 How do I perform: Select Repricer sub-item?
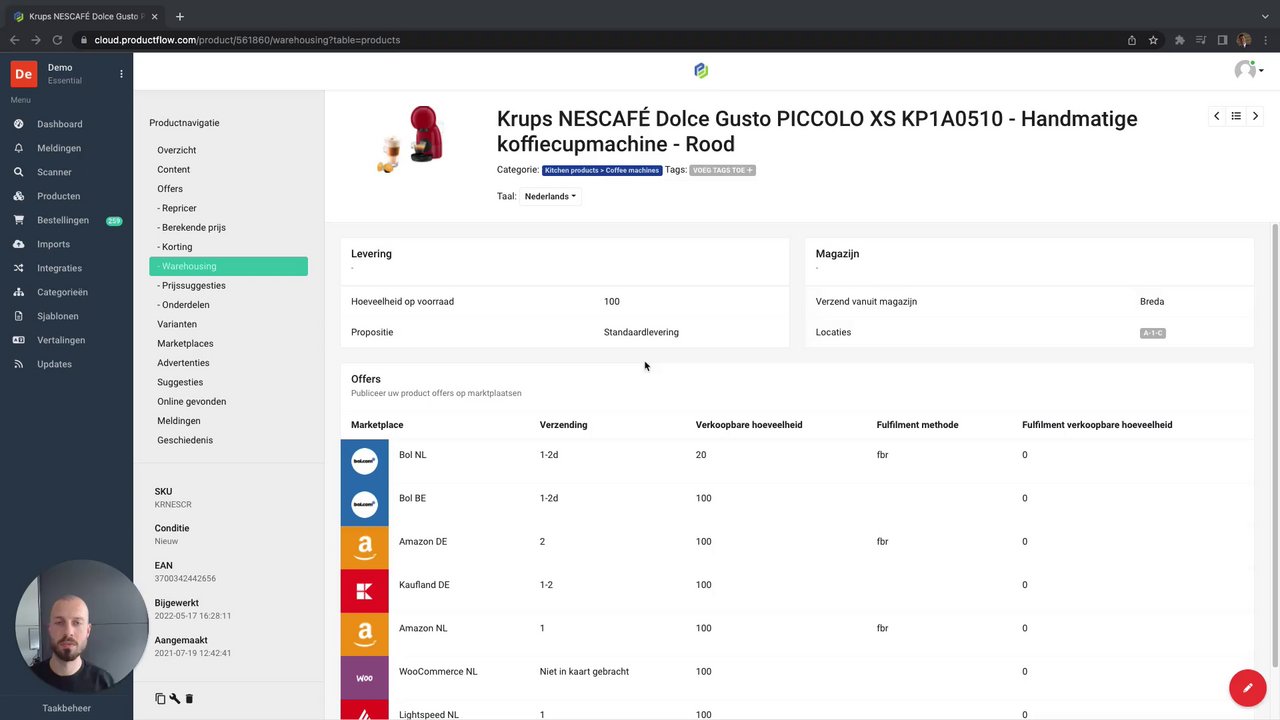[x=177, y=208]
